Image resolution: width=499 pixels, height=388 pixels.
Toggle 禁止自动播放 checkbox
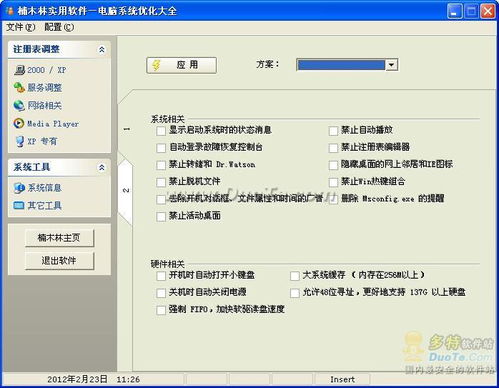[333, 131]
